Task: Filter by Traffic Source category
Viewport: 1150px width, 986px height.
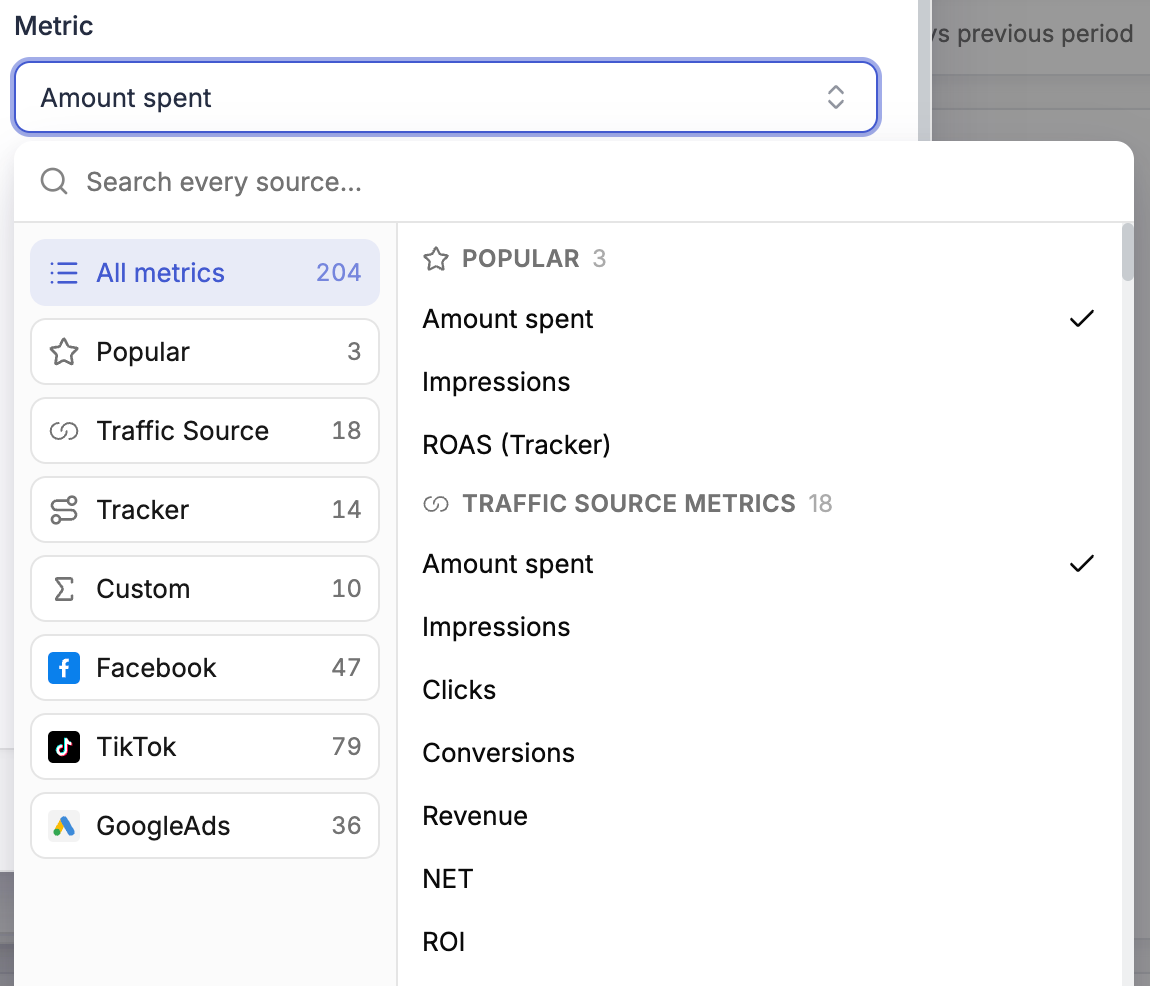Action: [205, 431]
